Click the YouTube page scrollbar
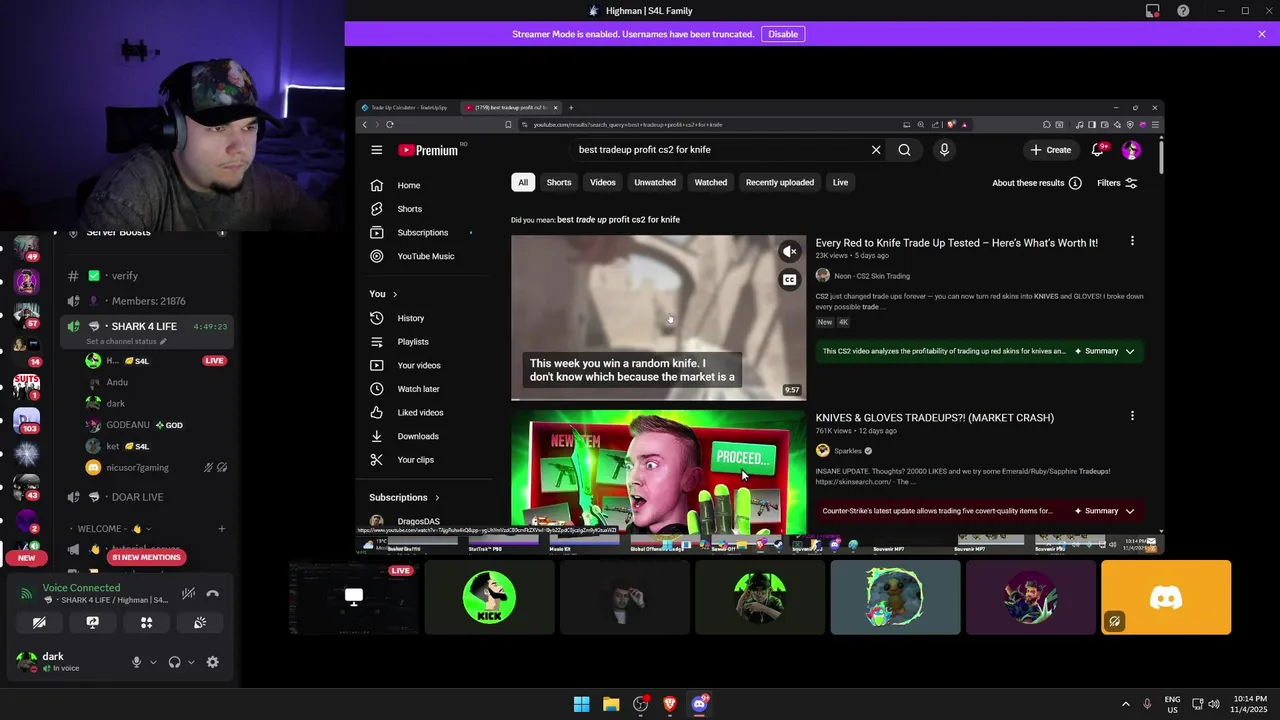1280x720 pixels. click(x=1160, y=156)
